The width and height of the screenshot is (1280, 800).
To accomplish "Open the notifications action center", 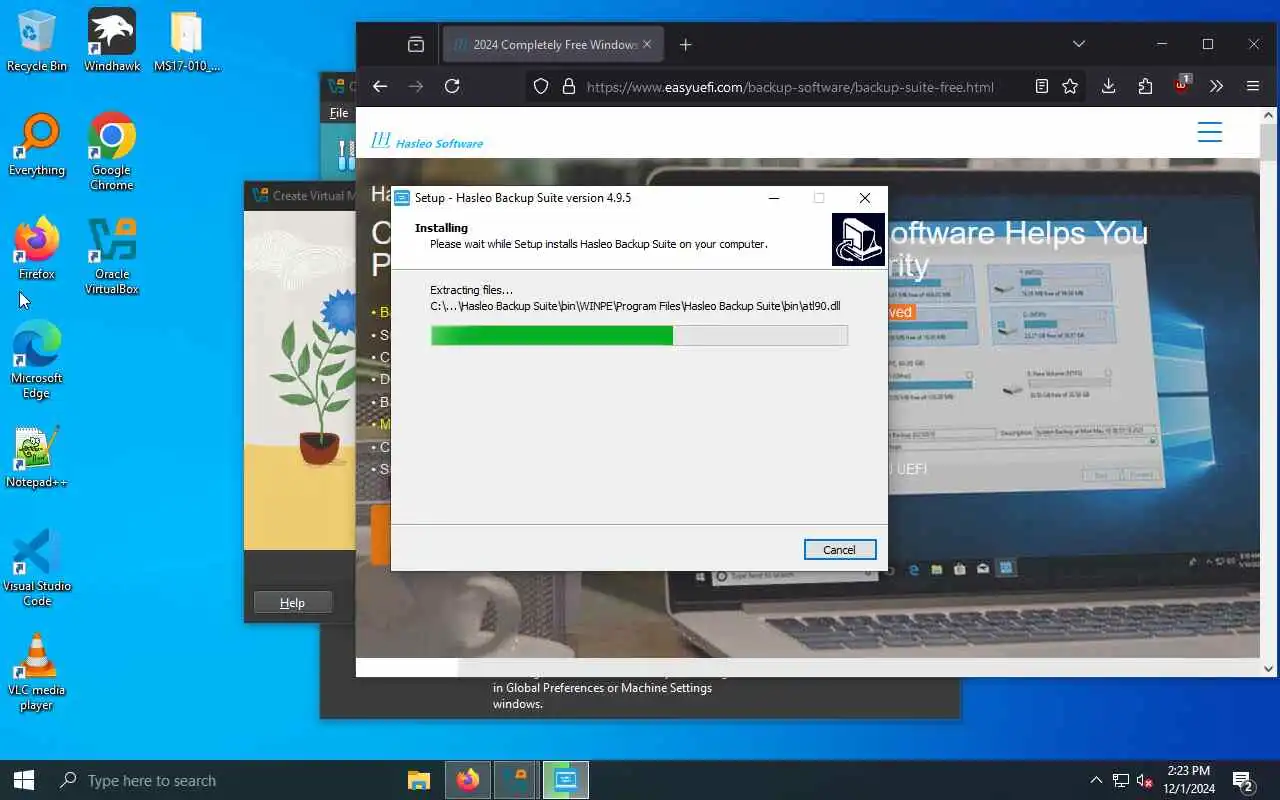I will [x=1243, y=780].
